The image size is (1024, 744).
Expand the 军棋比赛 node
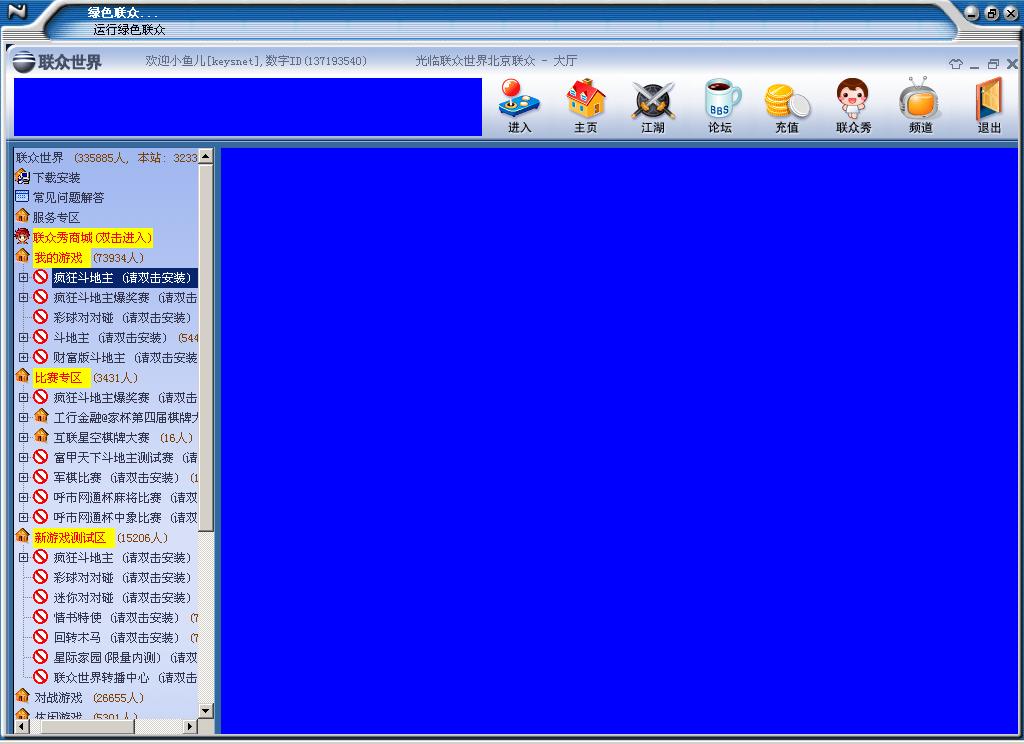click(x=24, y=477)
